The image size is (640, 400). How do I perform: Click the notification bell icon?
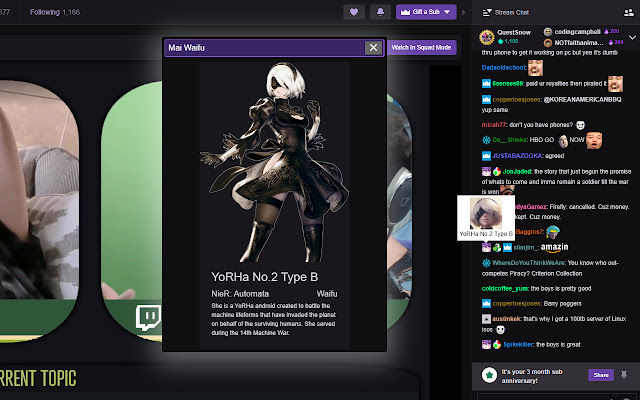380,12
